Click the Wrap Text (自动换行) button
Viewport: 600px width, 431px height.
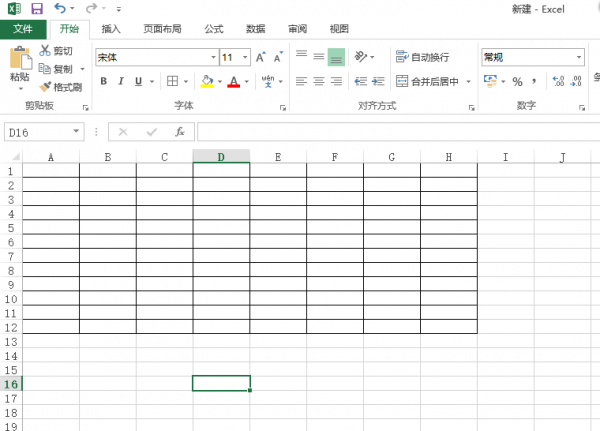tap(423, 57)
